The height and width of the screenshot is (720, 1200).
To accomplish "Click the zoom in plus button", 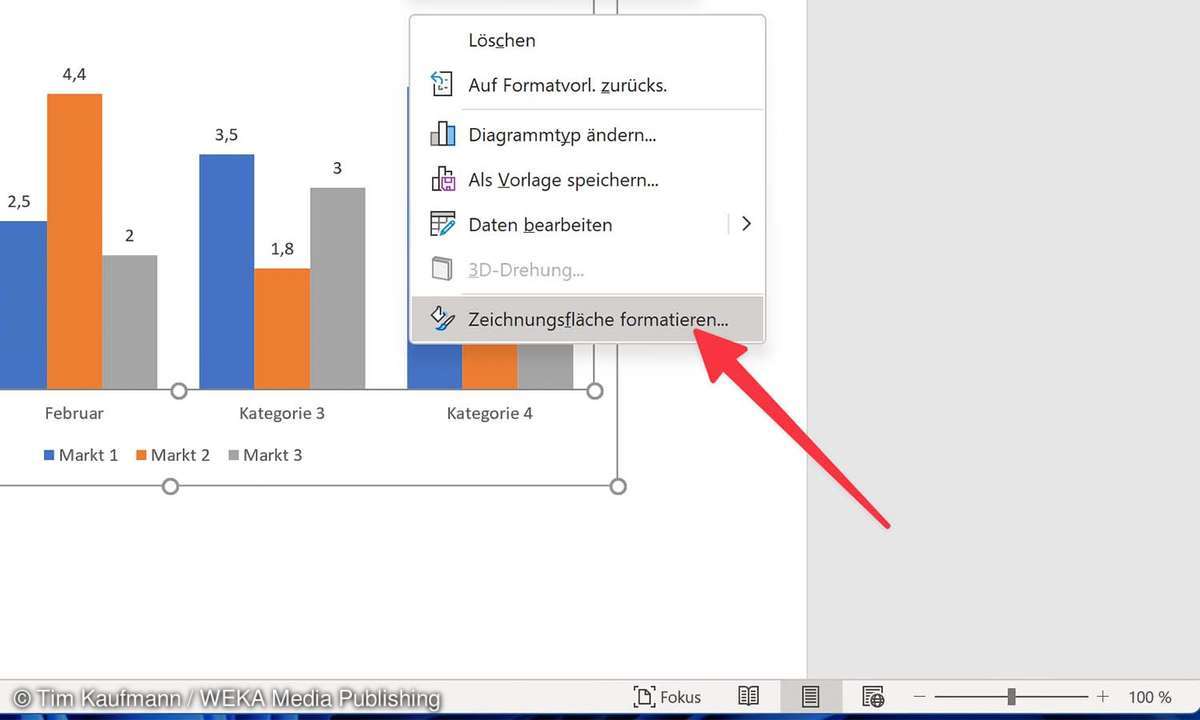I will pyautogui.click(x=1102, y=697).
